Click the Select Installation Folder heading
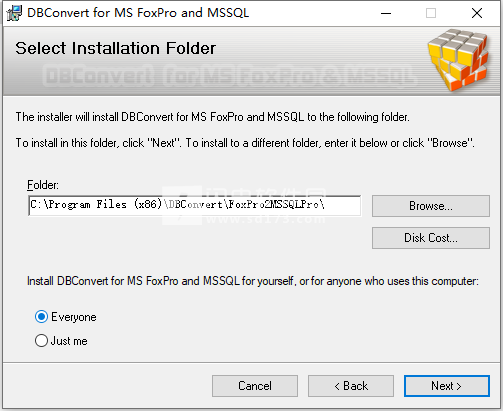Viewport: 503px width, 411px height. pos(115,48)
